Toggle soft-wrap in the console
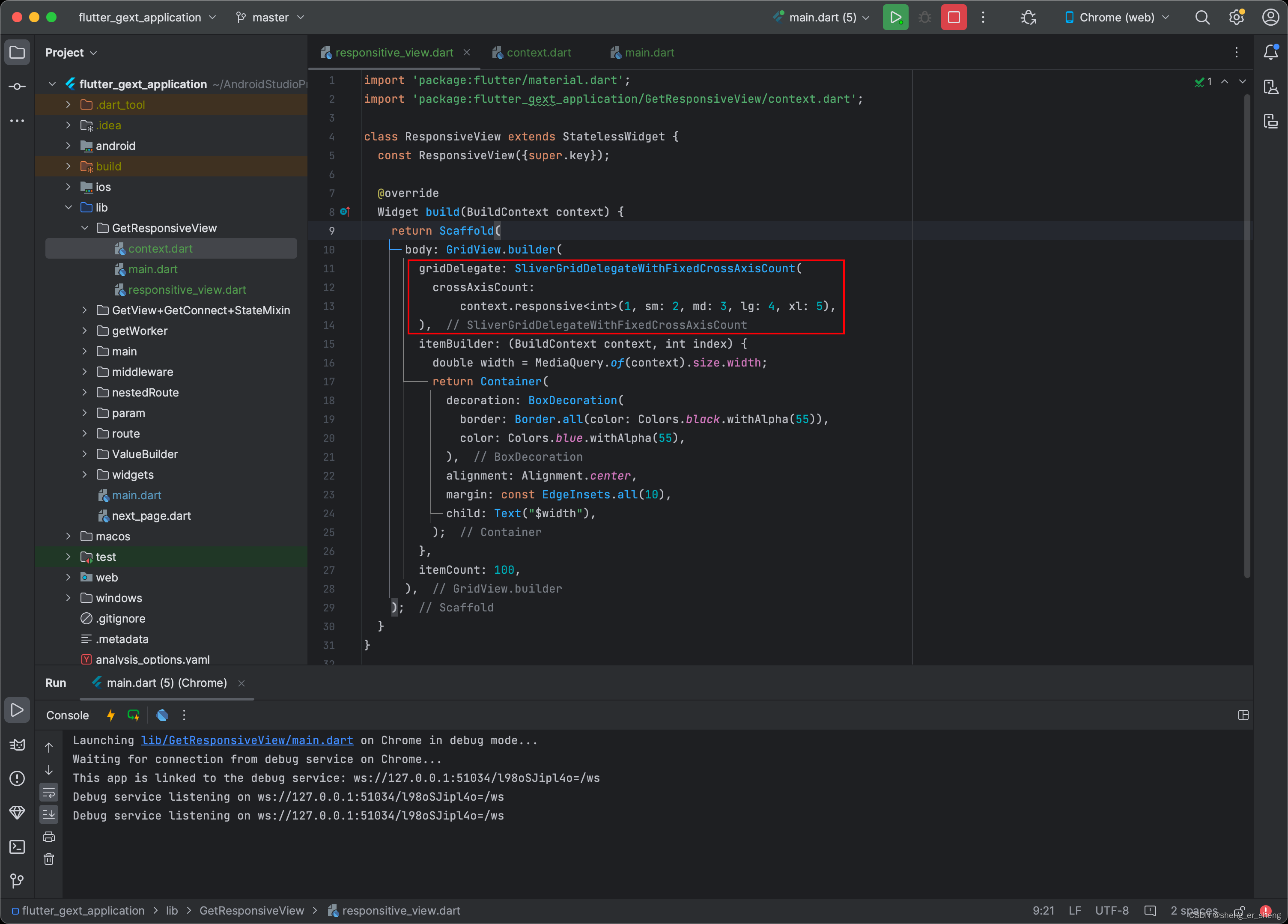 tap(49, 792)
